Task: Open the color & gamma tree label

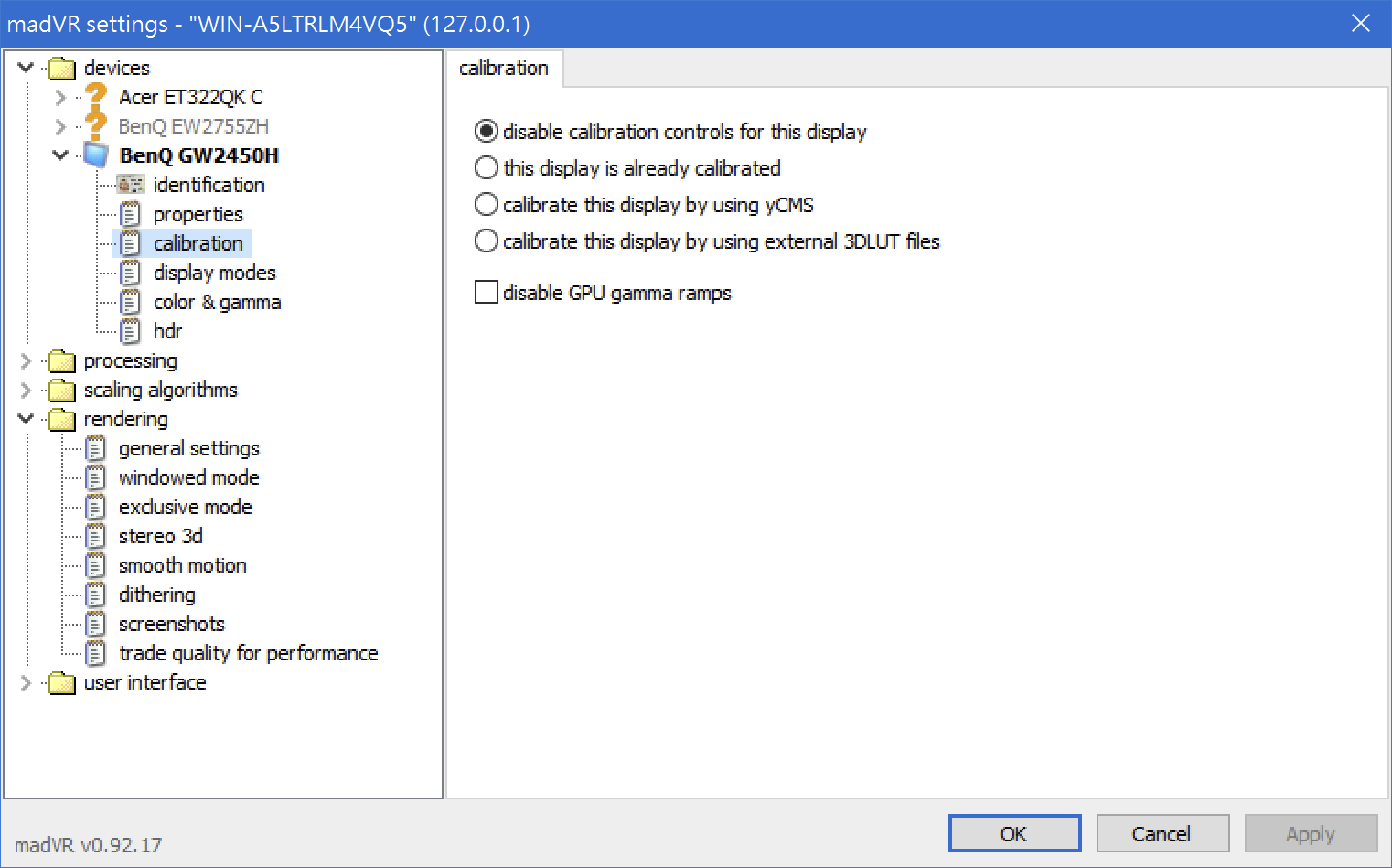Action: click(218, 302)
